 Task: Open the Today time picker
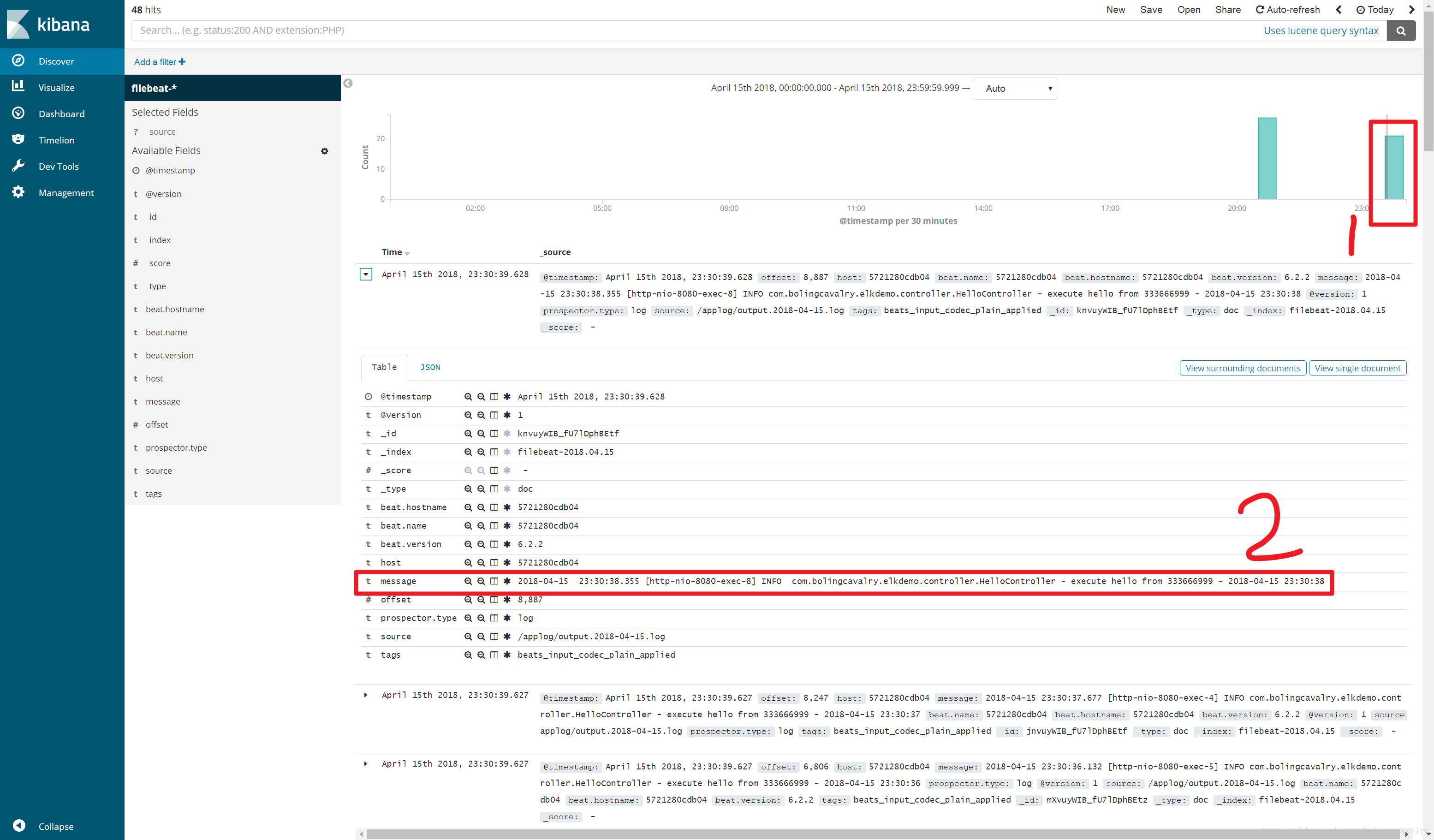(1375, 10)
